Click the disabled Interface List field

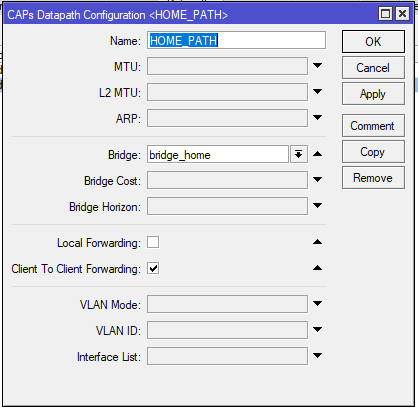pyautogui.click(x=227, y=356)
